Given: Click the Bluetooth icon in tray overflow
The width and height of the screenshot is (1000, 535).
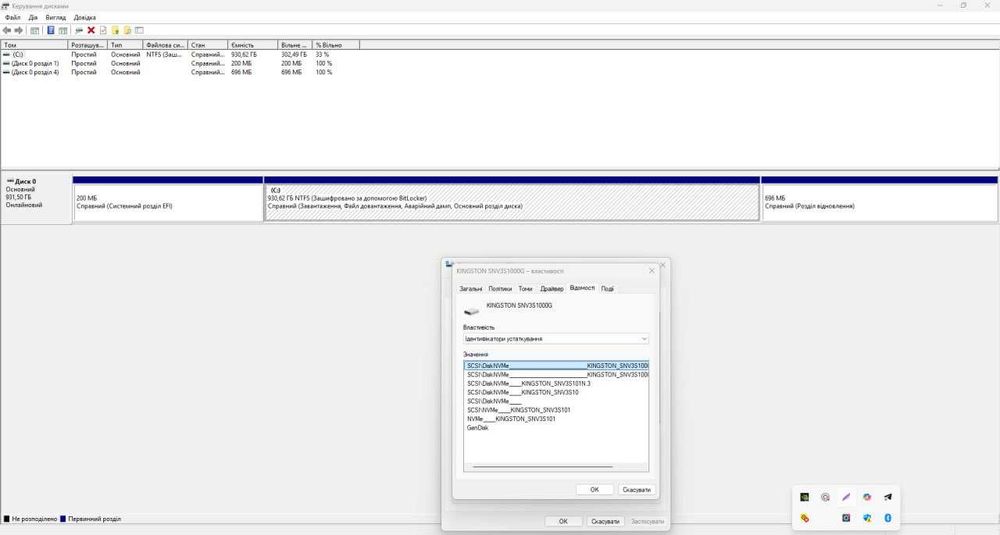Looking at the screenshot, I should pyautogui.click(x=888, y=518).
